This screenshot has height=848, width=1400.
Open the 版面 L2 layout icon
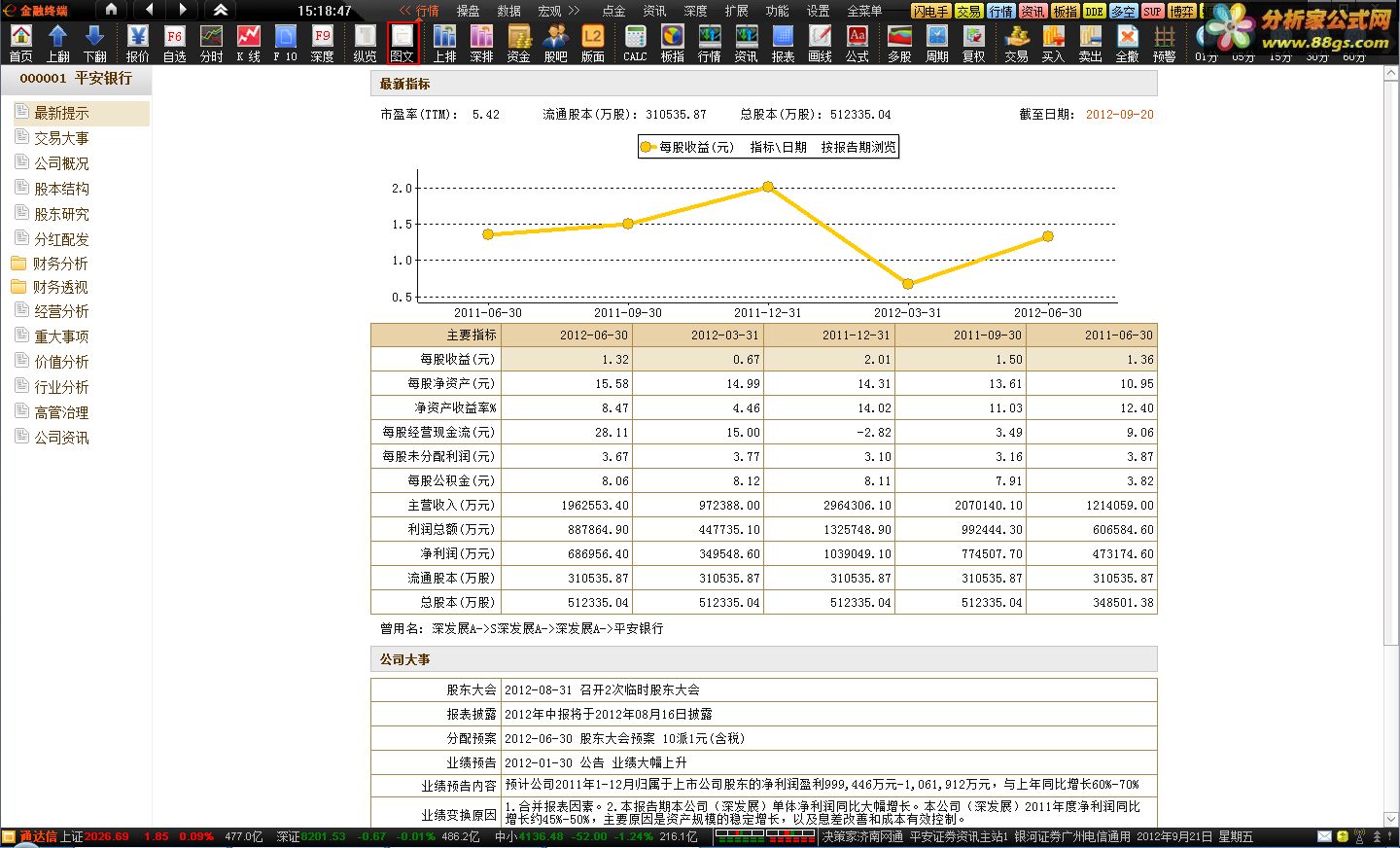point(592,43)
